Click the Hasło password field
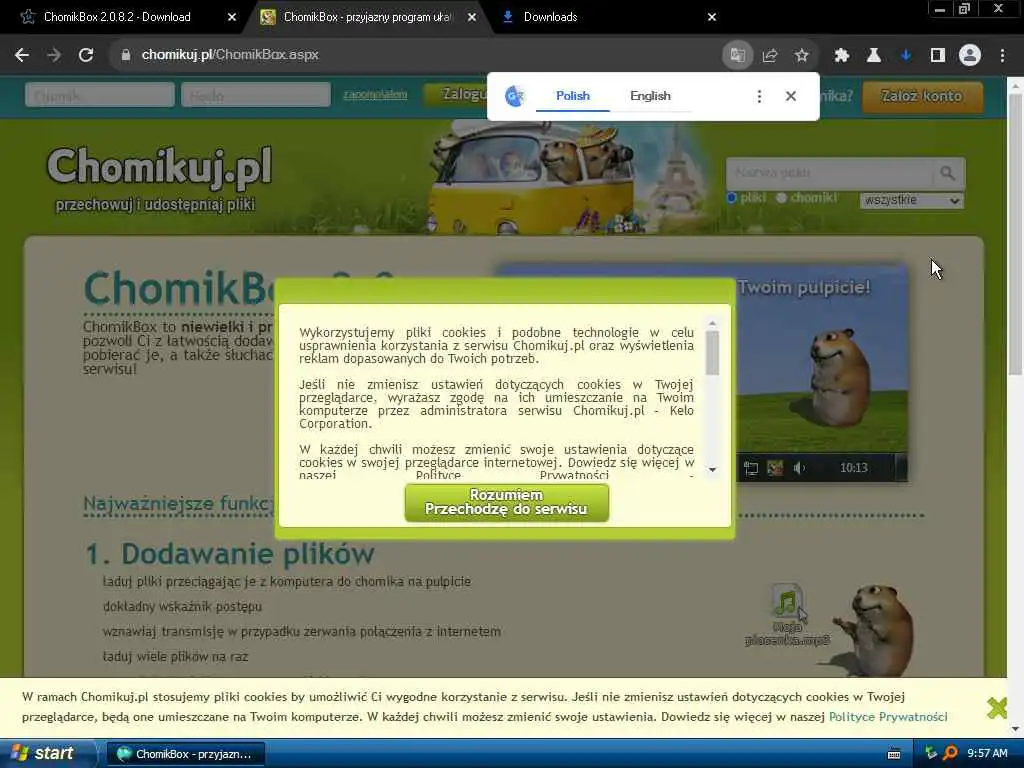This screenshot has width=1024, height=768. pyautogui.click(x=256, y=95)
